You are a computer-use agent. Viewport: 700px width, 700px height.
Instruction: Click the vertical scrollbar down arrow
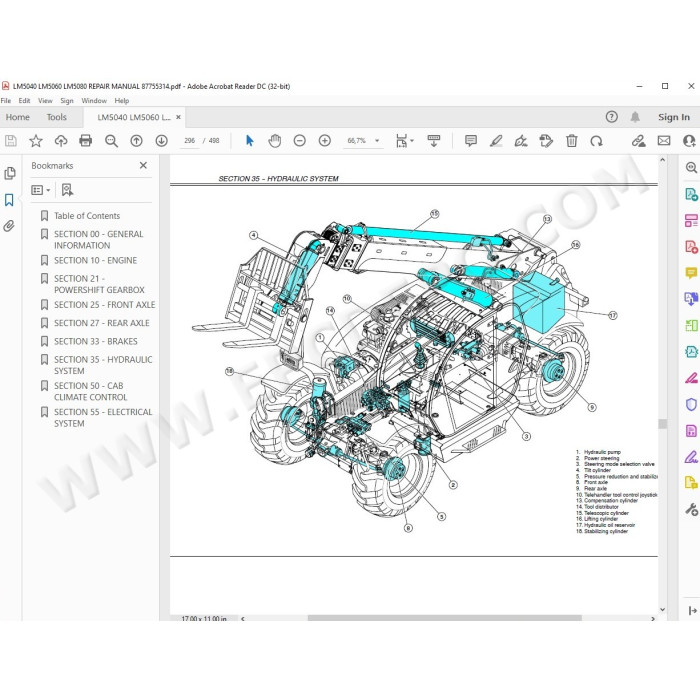click(662, 609)
